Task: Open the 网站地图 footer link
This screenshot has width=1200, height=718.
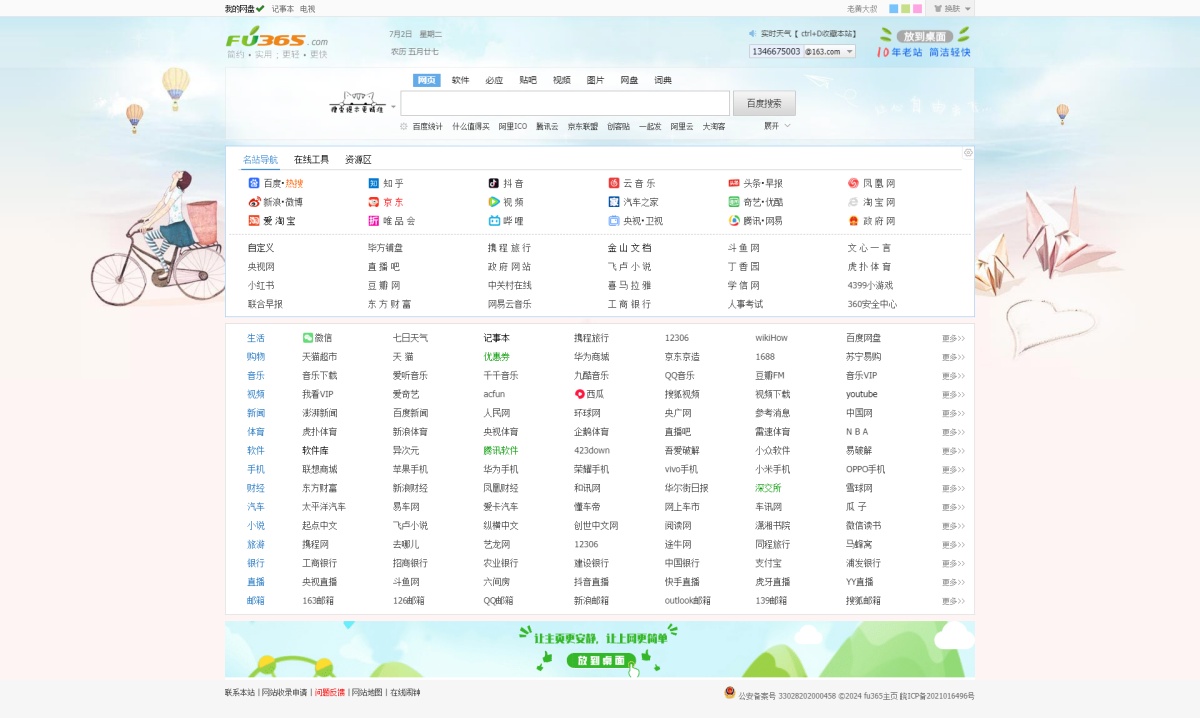Action: (367, 692)
